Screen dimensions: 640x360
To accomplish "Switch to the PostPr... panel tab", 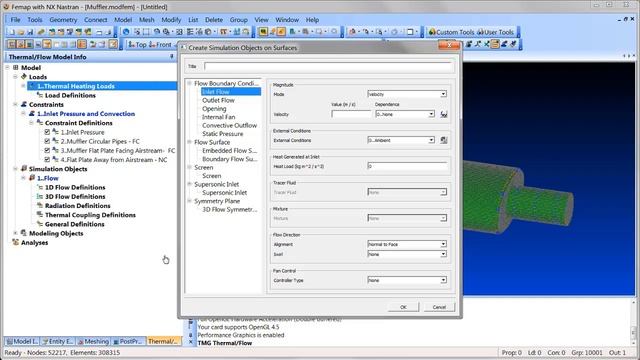I will tap(127, 341).
